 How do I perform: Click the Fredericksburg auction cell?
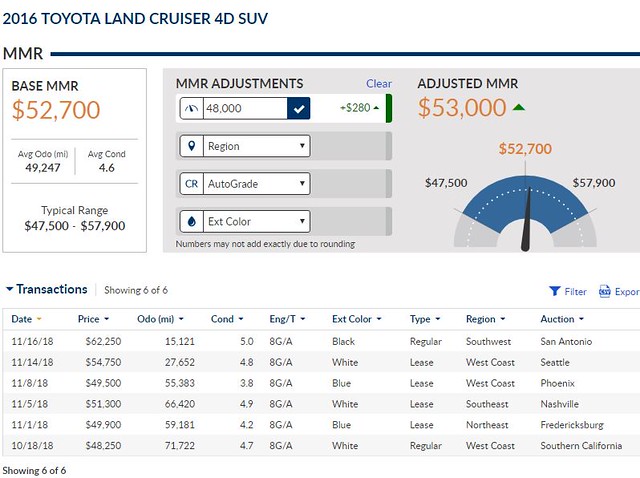pos(572,425)
